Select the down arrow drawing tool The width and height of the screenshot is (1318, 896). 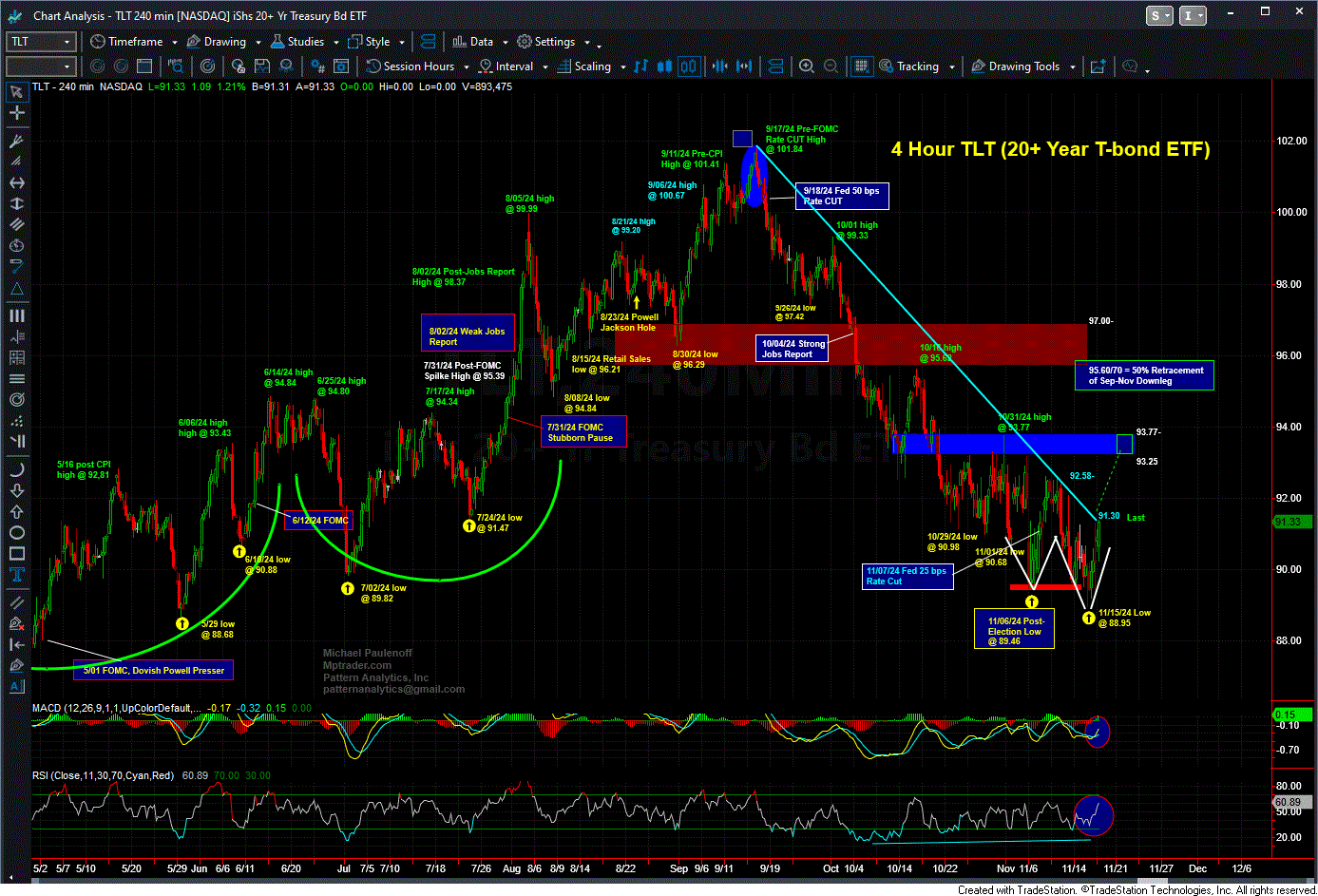click(x=16, y=490)
